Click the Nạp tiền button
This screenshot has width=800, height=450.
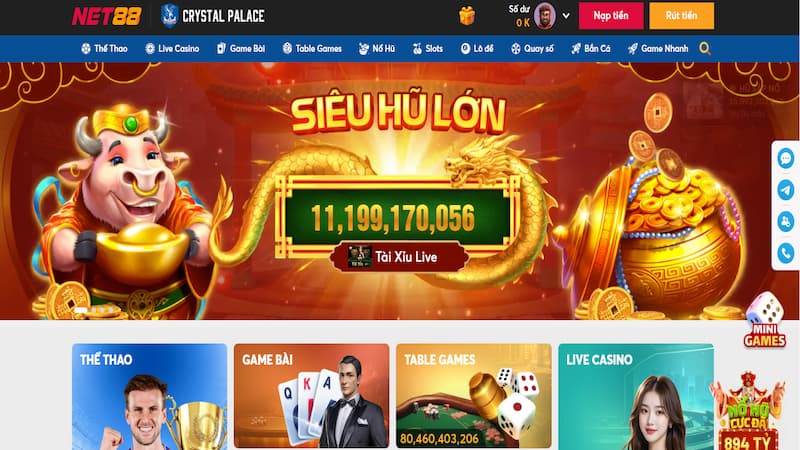[611, 16]
